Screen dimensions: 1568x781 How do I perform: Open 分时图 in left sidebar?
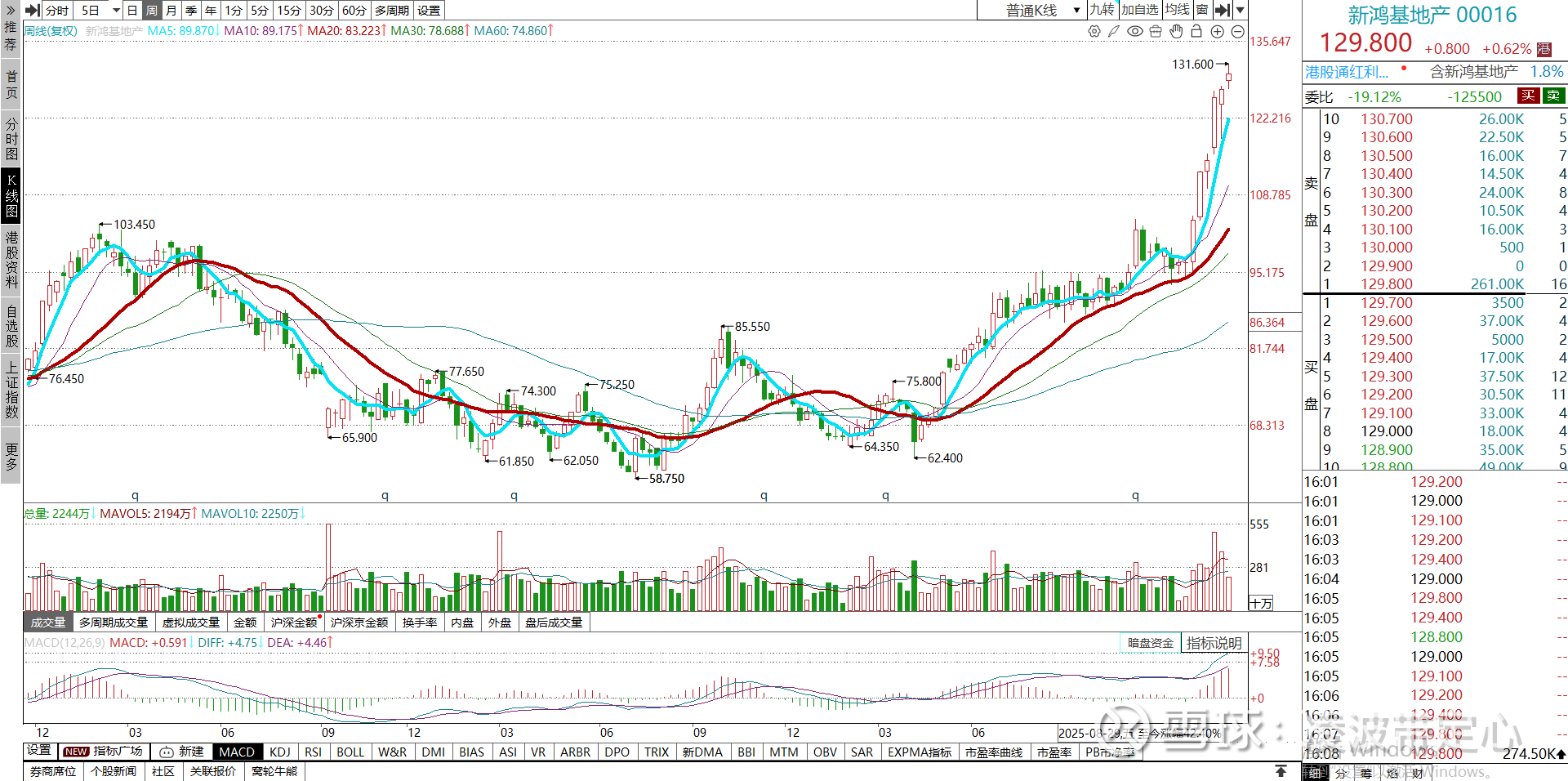pos(11,138)
